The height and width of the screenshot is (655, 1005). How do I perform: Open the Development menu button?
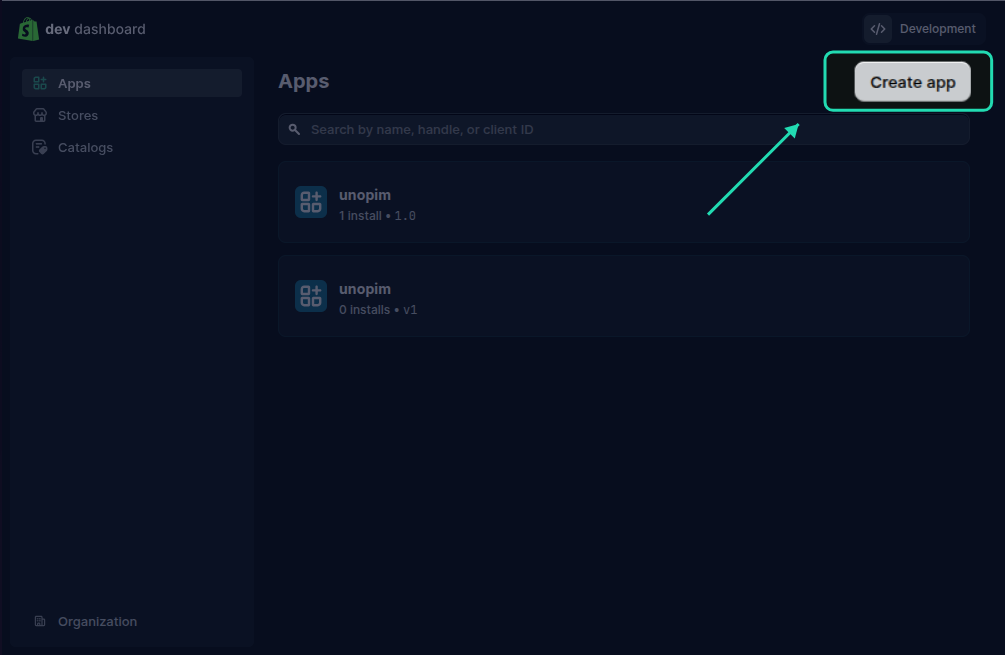(924, 29)
